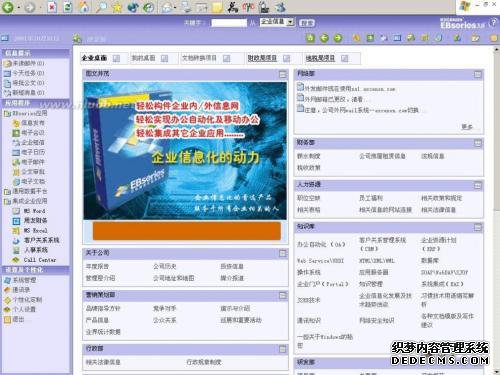Viewport: 500px width, 375px height.
Task: Go to the browser Home icon
Action: point(84,7)
